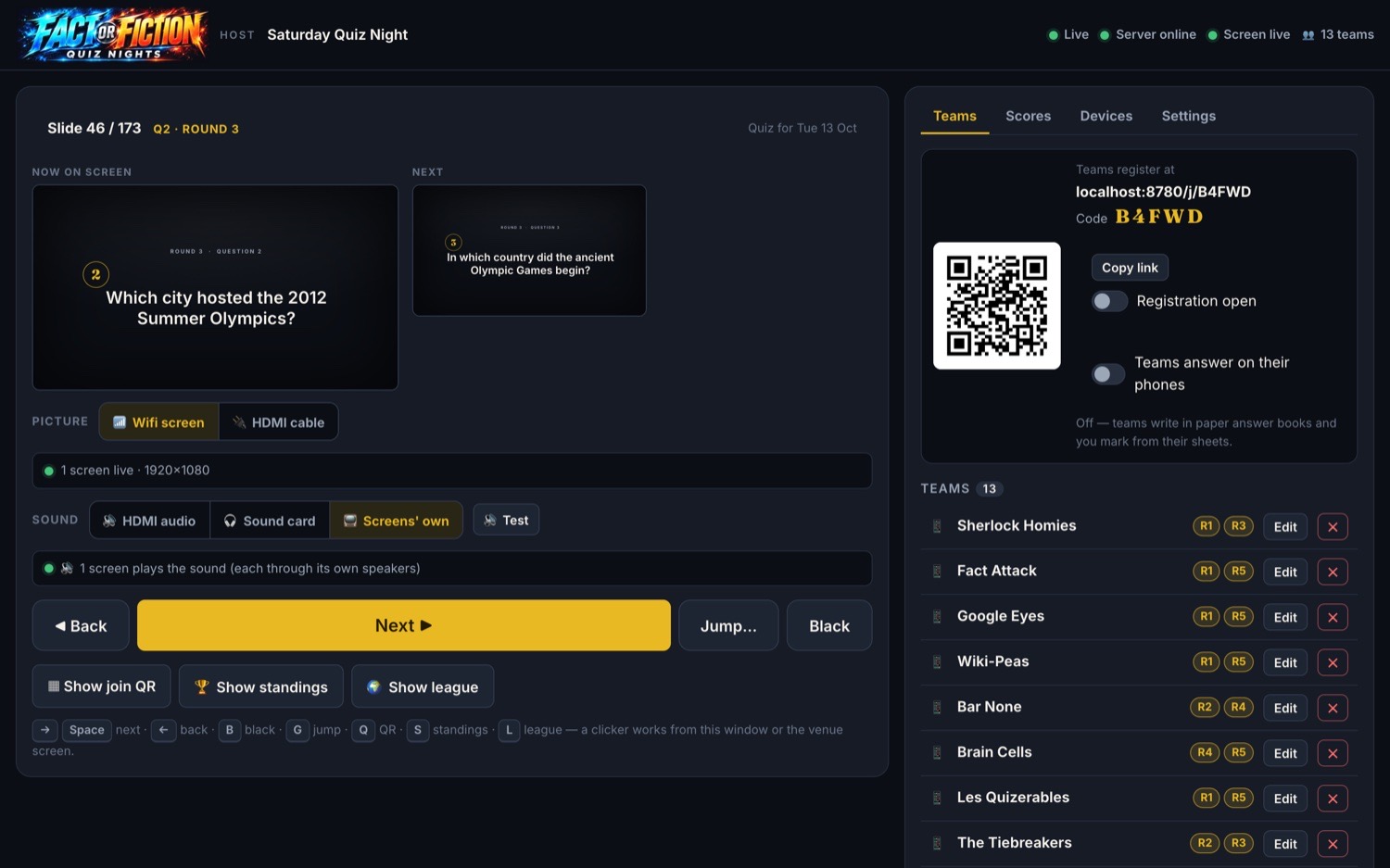Grab the drag handle for Sherlock Homies
This screenshot has width=1390, height=868.
937,526
